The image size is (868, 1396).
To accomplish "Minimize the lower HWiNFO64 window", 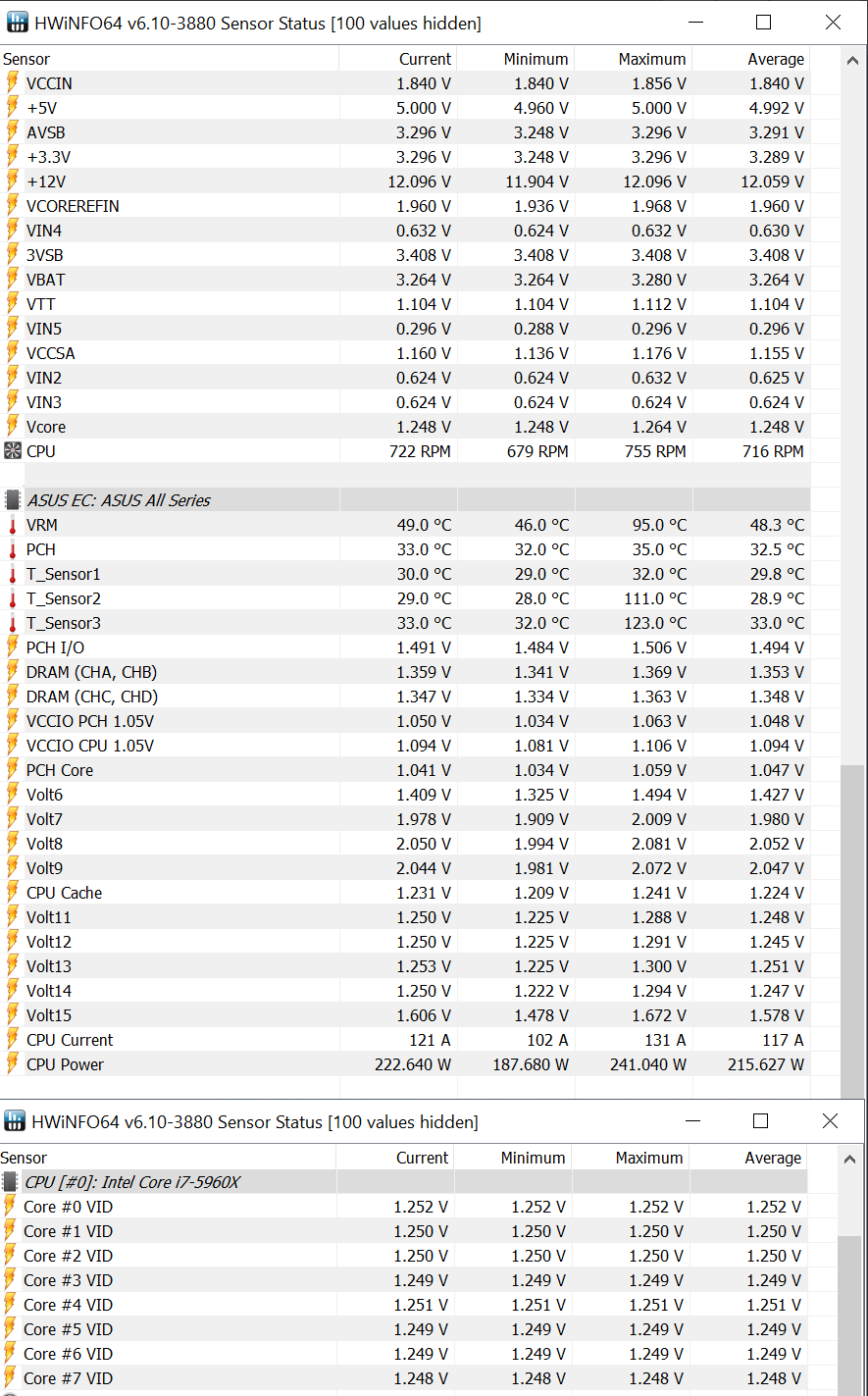I will tap(693, 1121).
